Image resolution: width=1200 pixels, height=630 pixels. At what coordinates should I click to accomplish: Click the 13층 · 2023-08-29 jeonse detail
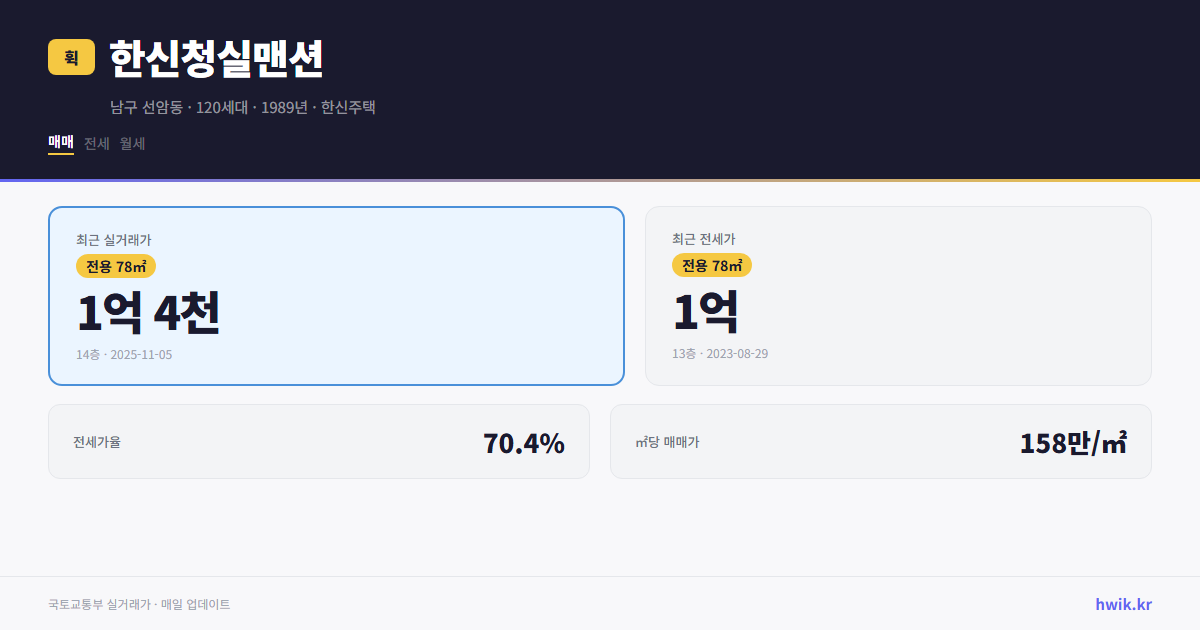719,354
